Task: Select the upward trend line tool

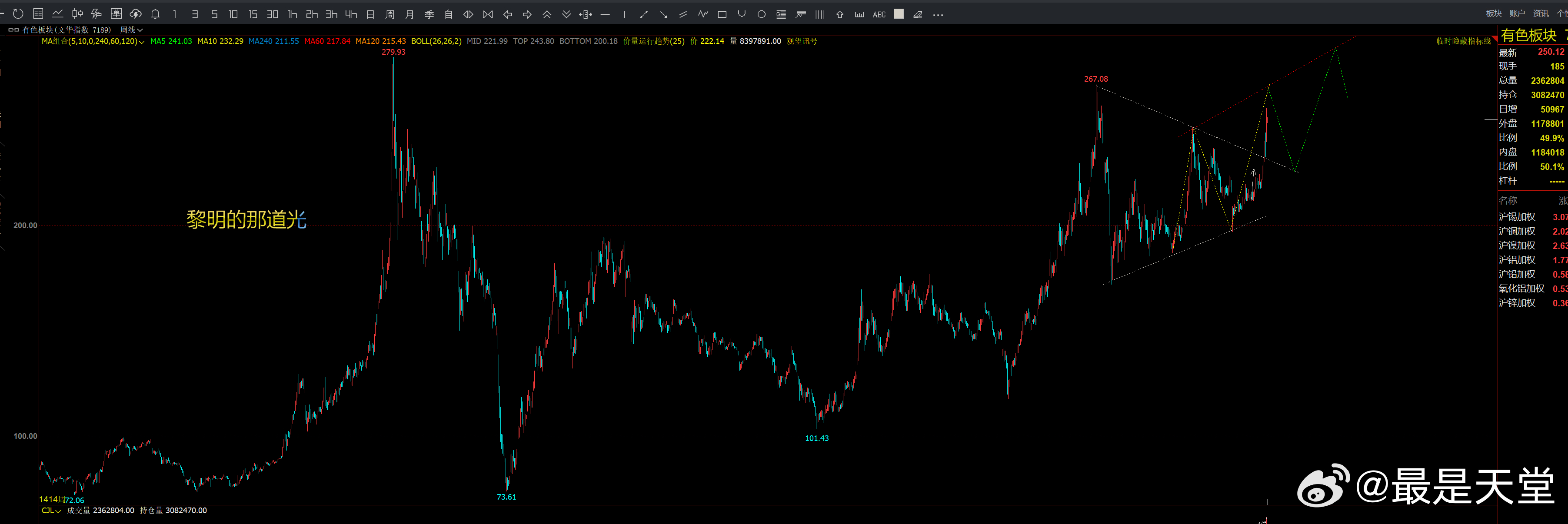Action: pos(643,14)
